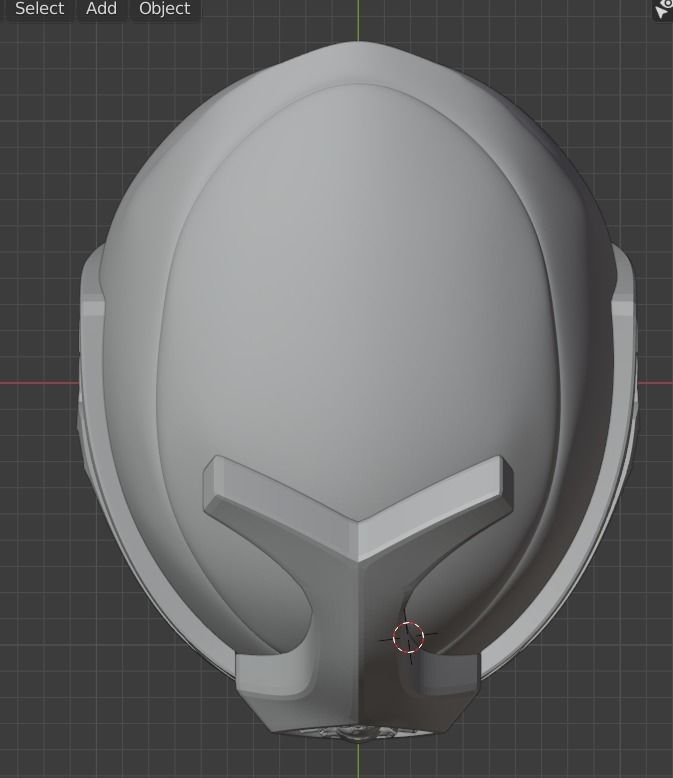Open the Object menu
The width and height of the screenshot is (673, 778).
(x=165, y=8)
